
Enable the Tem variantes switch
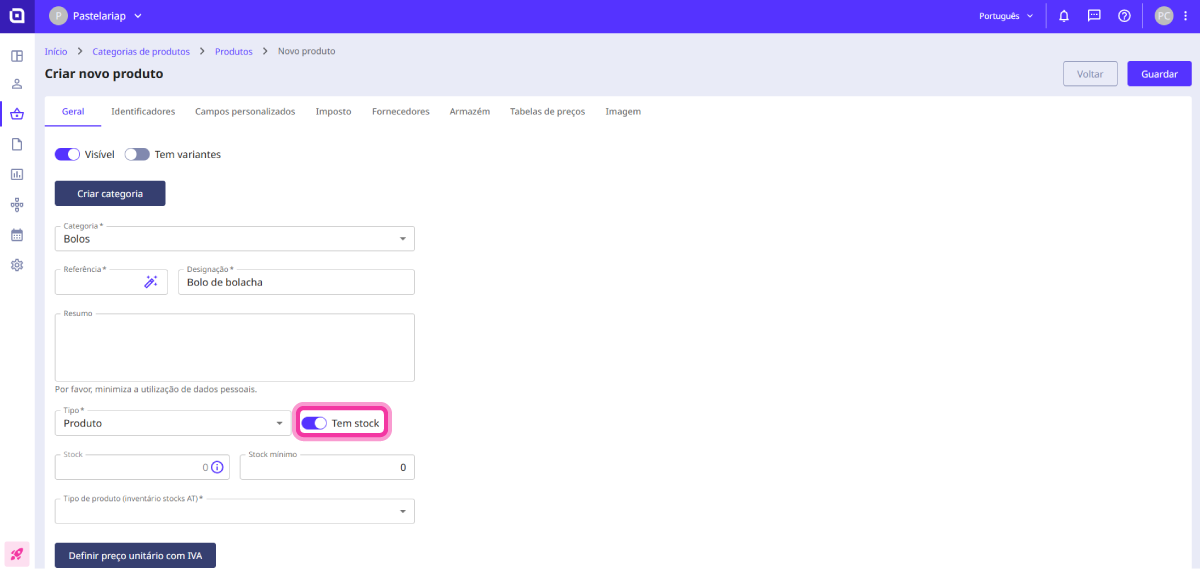click(137, 155)
